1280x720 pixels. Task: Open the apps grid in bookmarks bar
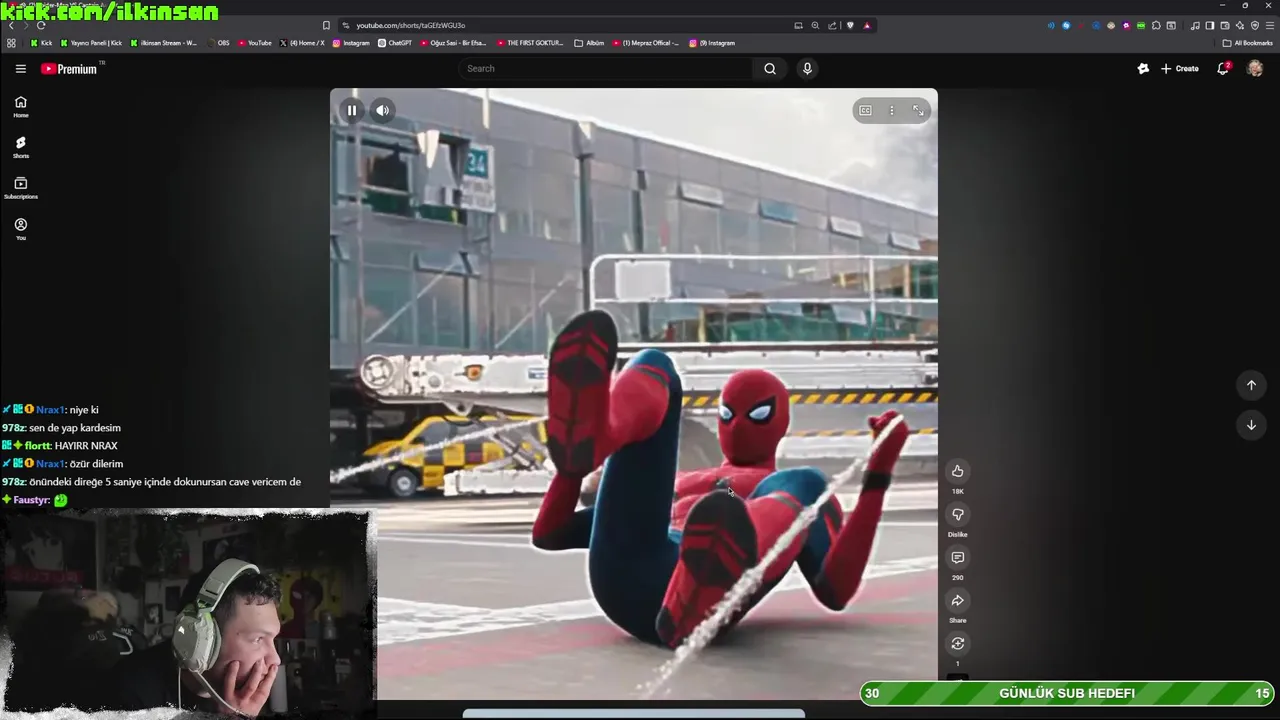11,43
